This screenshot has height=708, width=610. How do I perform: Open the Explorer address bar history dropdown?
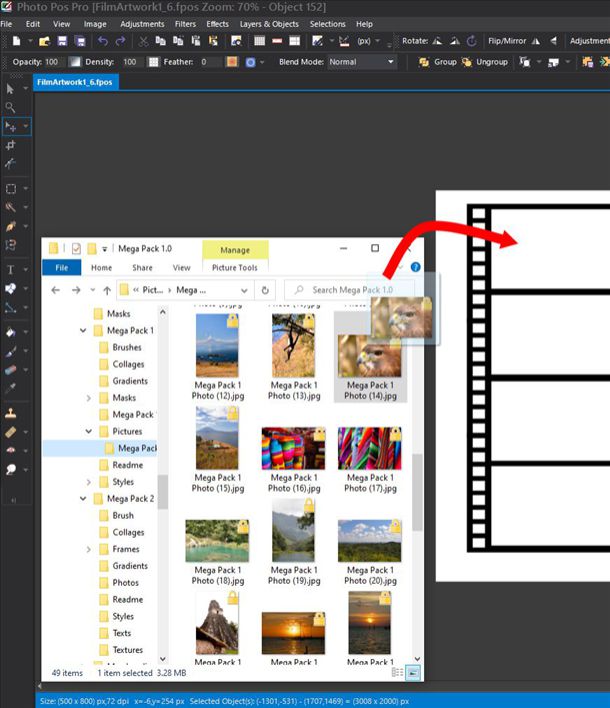coord(244,290)
